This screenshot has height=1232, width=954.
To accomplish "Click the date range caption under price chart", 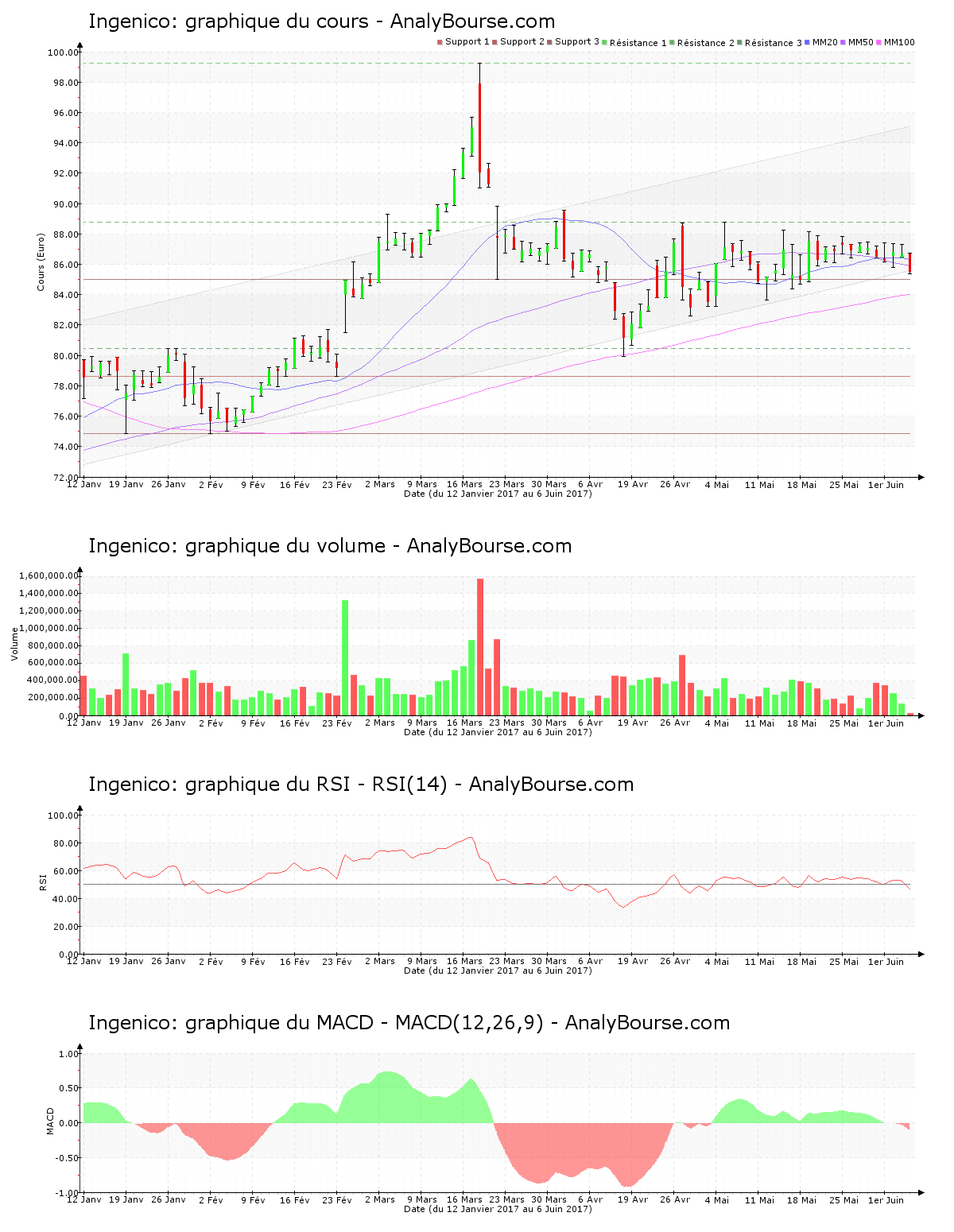I will (x=498, y=494).
